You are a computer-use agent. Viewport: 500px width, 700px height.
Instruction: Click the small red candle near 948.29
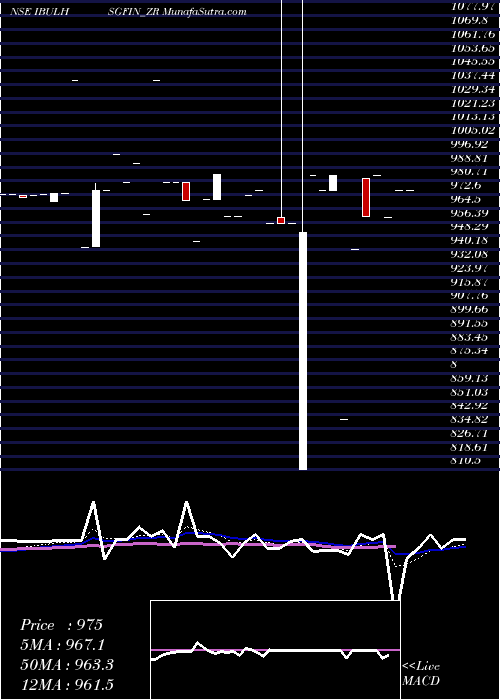[x=281, y=220]
